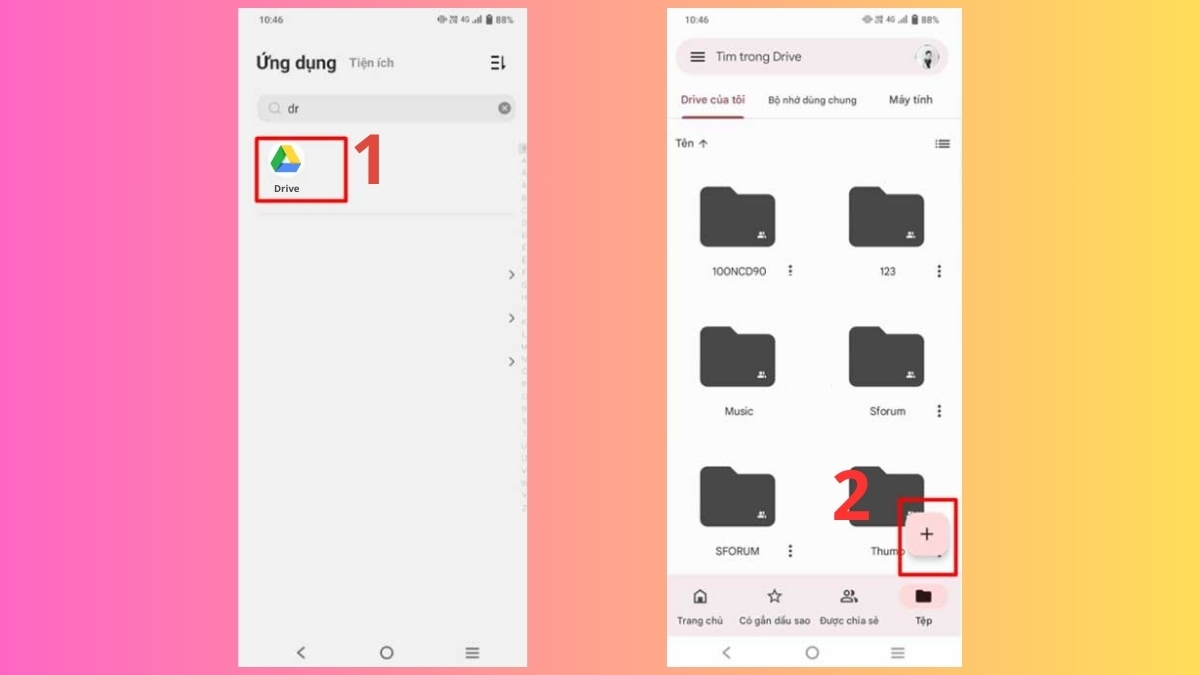Tap the launcher sort icon next to Ứng dụng
The height and width of the screenshot is (675, 1200).
point(498,62)
